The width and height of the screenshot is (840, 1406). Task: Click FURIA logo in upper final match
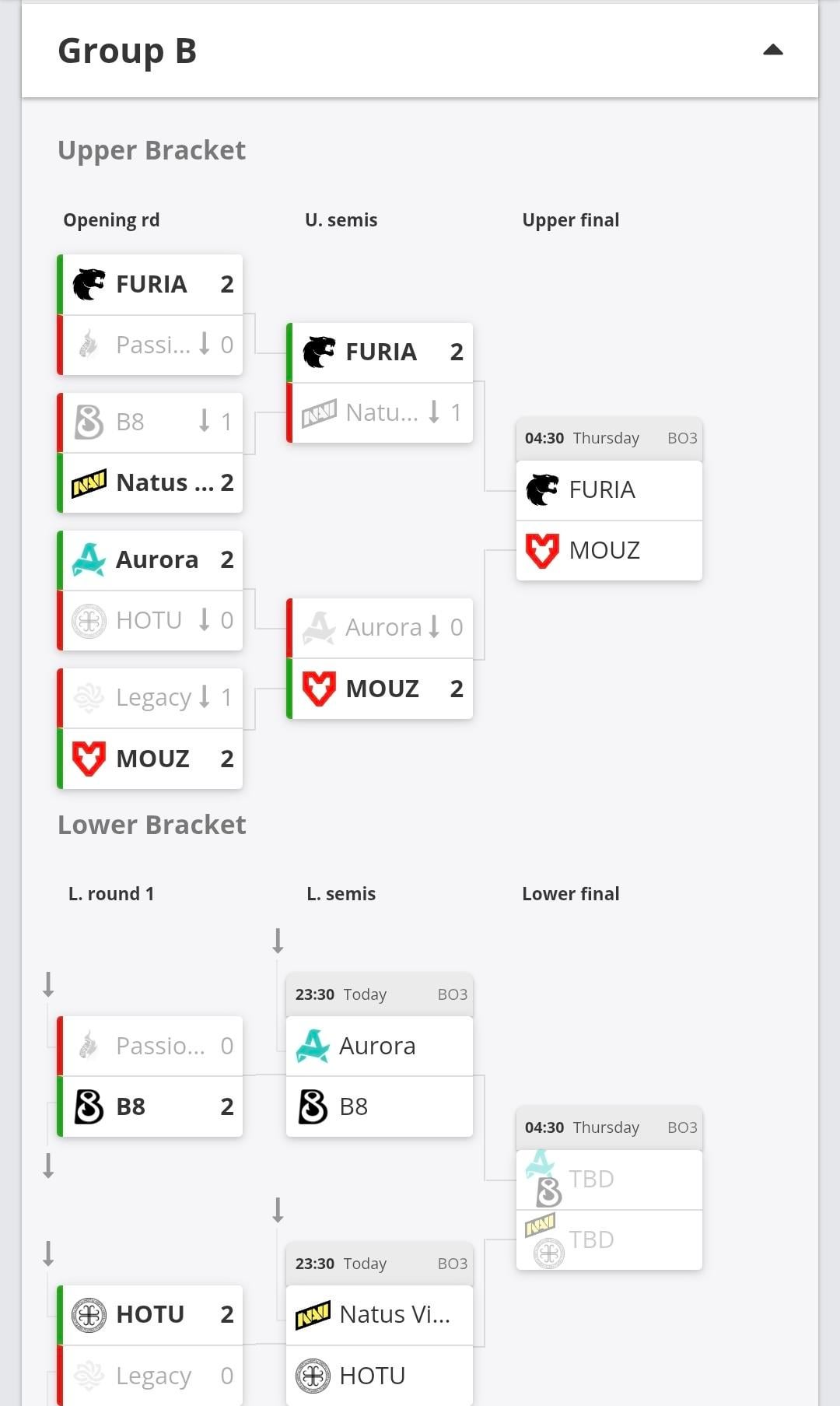click(x=542, y=490)
